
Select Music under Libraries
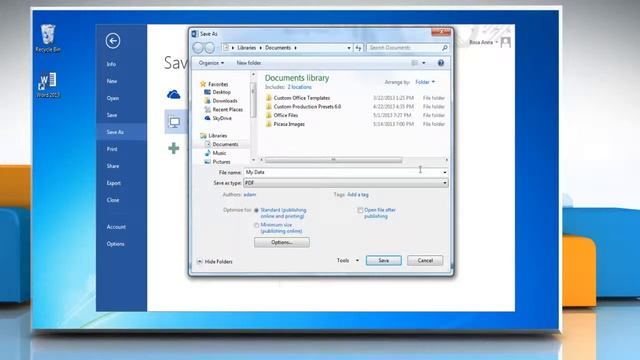[215, 153]
